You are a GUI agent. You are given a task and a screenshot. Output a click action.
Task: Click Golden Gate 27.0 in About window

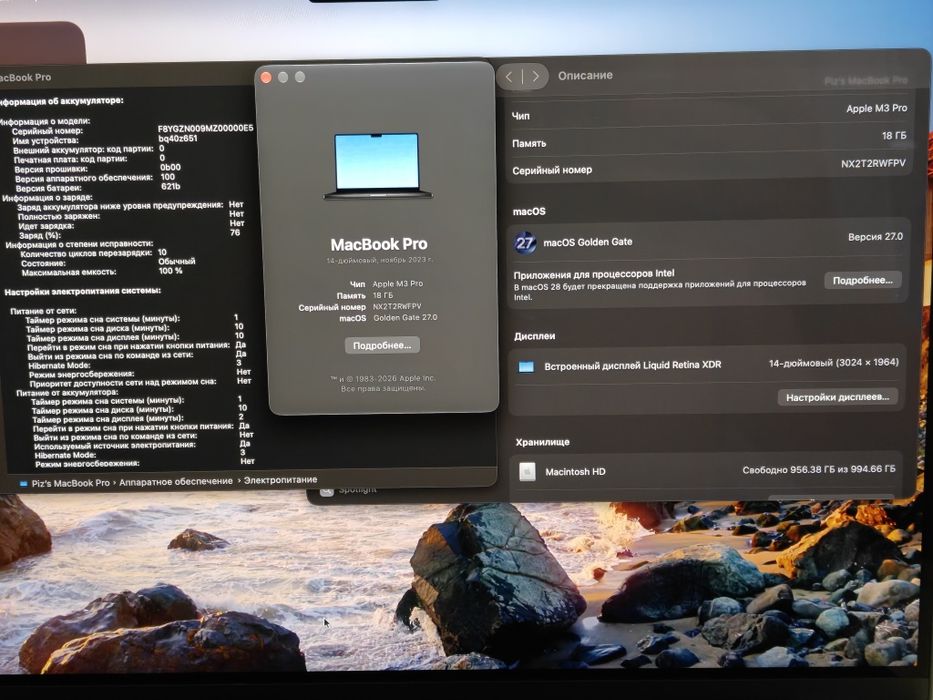(x=405, y=318)
